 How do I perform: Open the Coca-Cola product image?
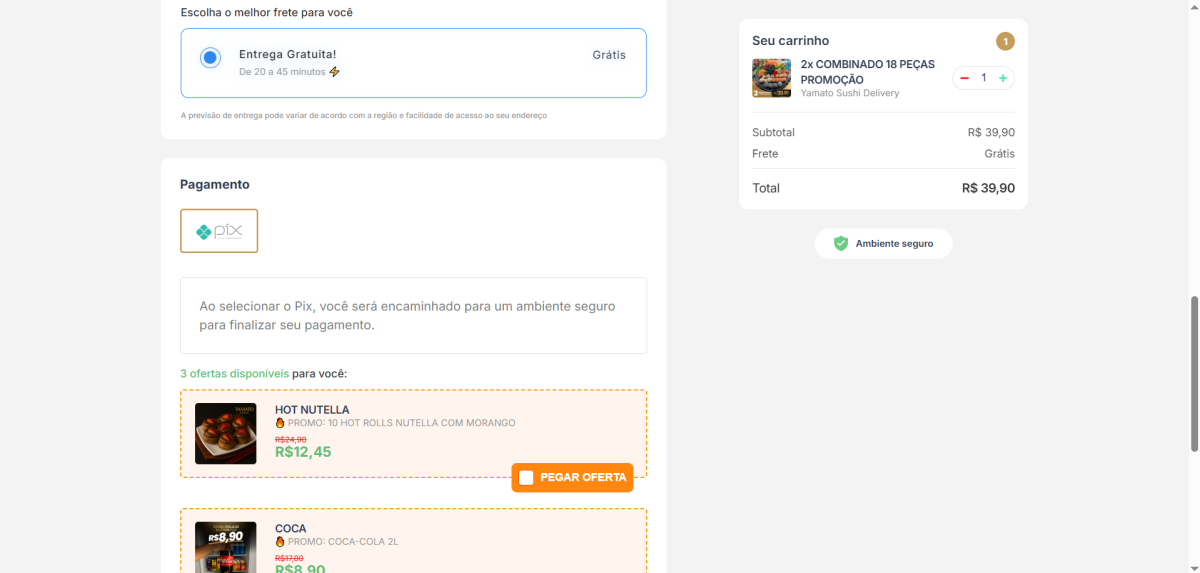coord(226,547)
